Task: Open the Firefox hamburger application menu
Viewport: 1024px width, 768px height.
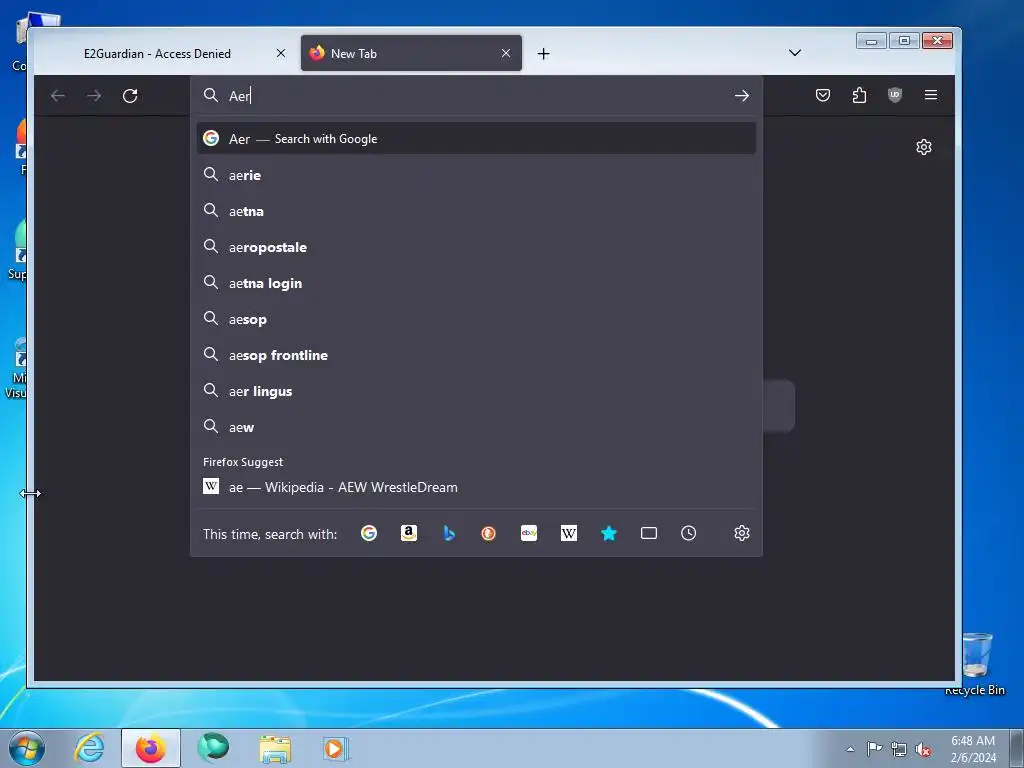Action: coord(931,95)
